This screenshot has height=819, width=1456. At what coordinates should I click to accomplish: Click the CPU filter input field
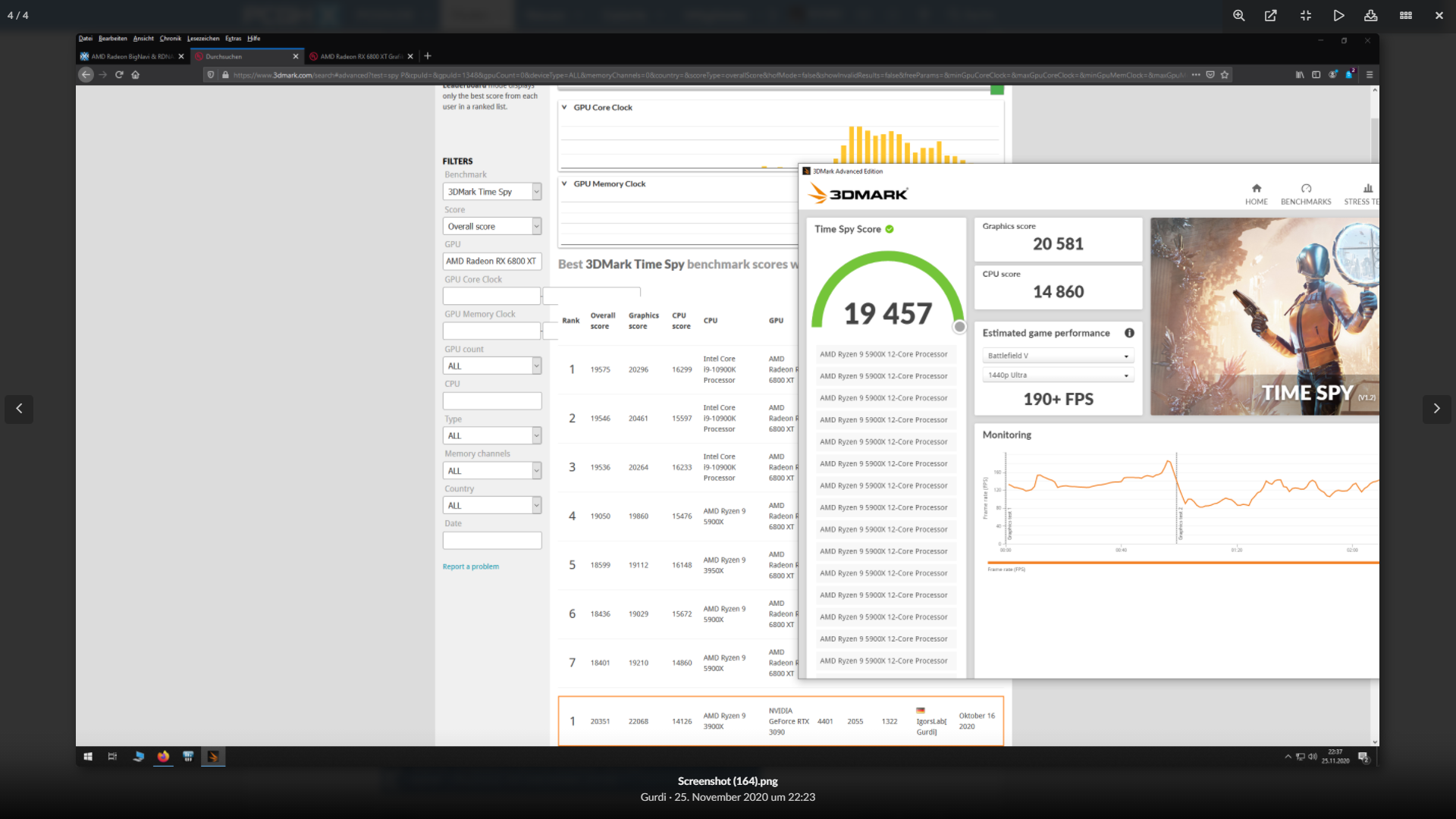tap(491, 400)
